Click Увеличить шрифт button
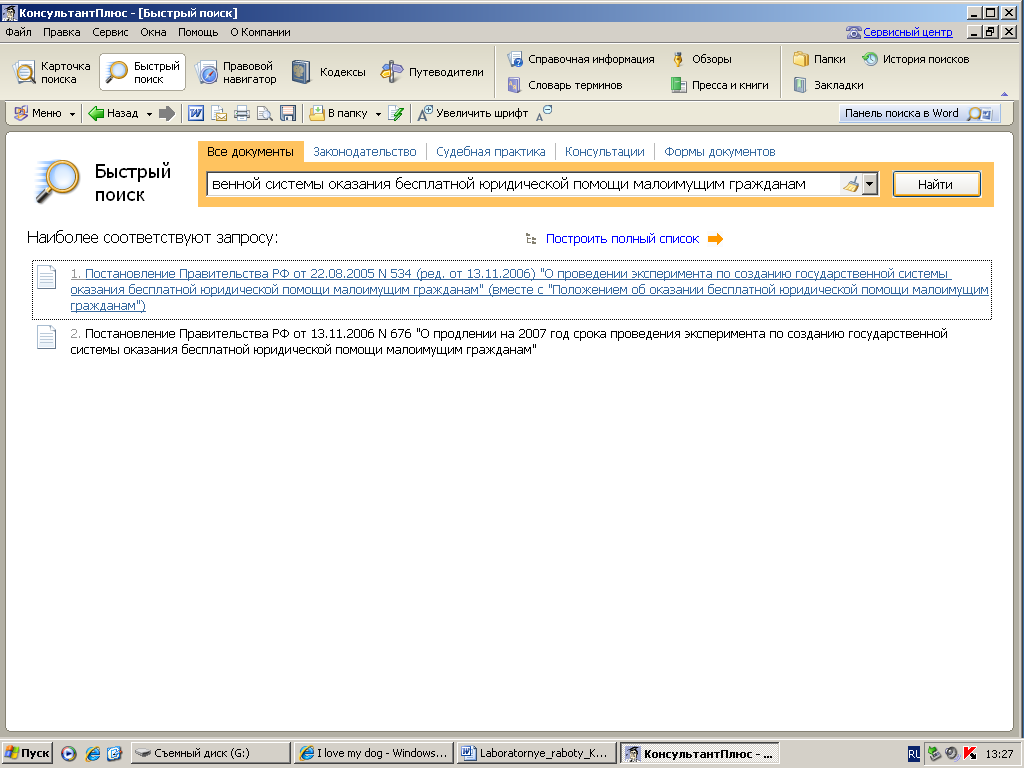The width and height of the screenshot is (1024, 768). point(473,113)
